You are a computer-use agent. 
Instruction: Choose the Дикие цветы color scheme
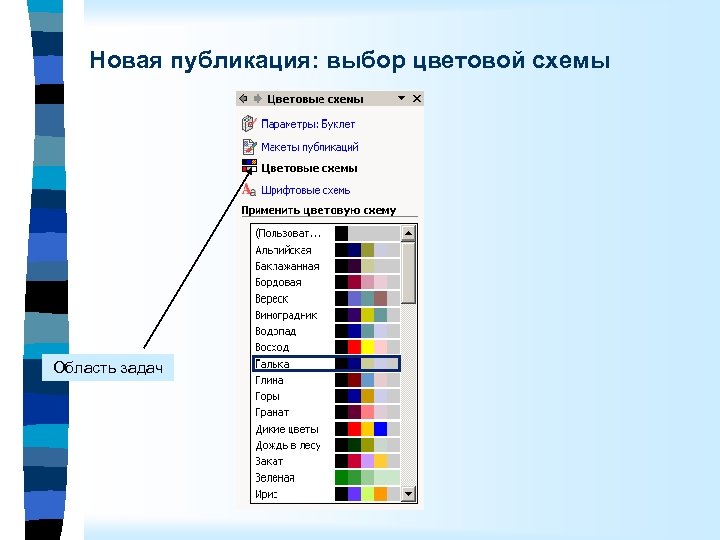coord(326,429)
